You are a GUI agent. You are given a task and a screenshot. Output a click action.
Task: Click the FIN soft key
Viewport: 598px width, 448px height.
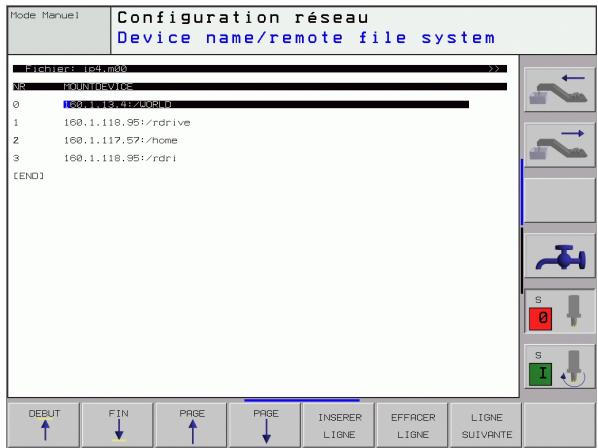tap(118, 425)
